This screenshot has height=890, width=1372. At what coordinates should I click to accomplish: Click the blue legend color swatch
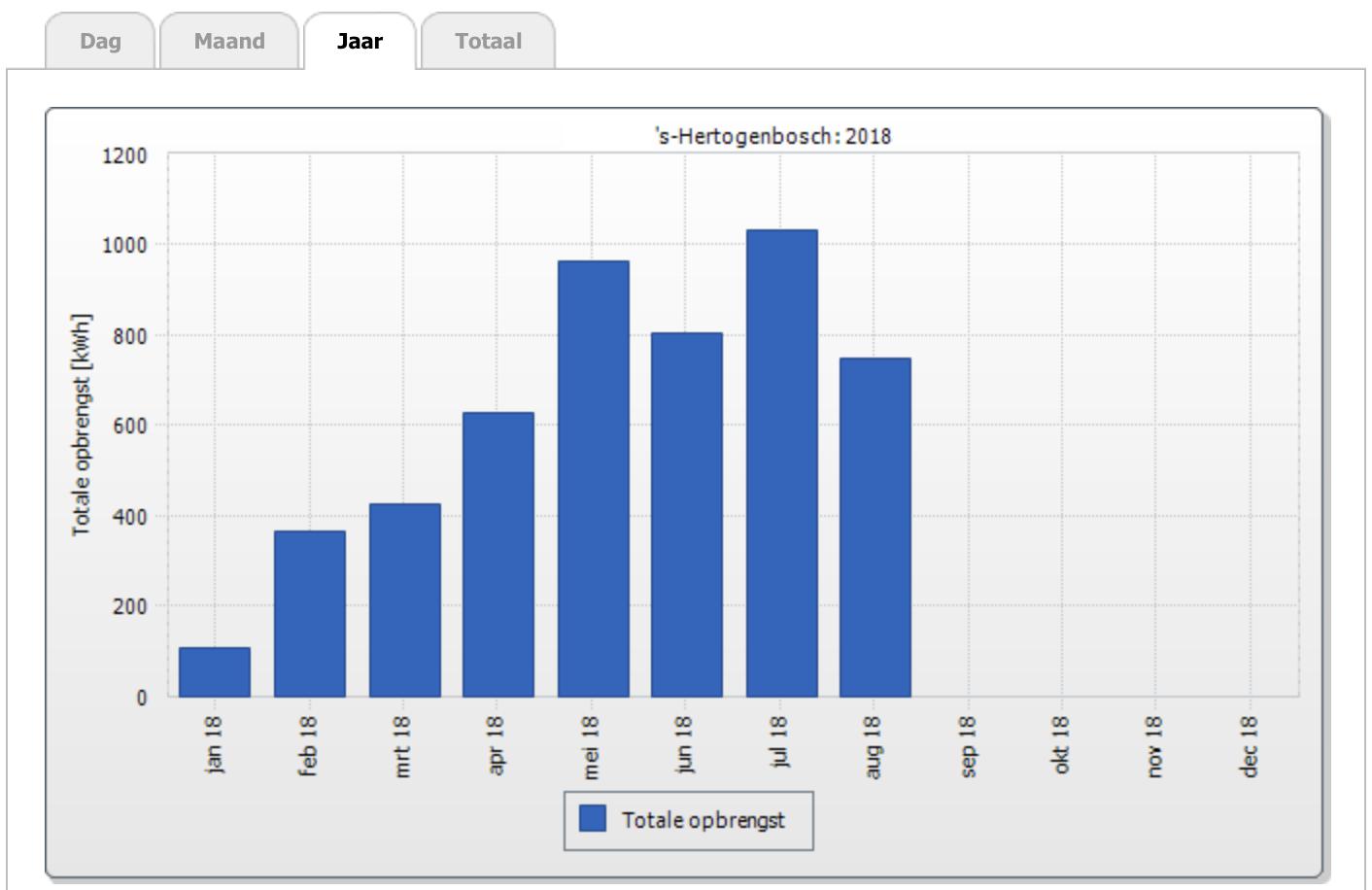pos(592,818)
